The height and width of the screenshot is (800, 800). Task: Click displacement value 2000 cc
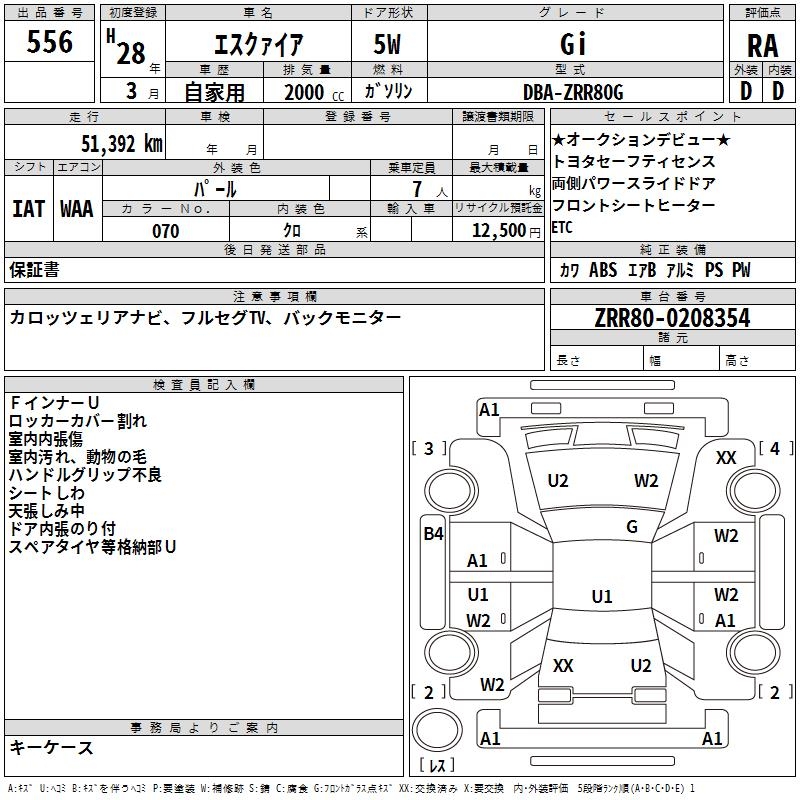point(314,92)
